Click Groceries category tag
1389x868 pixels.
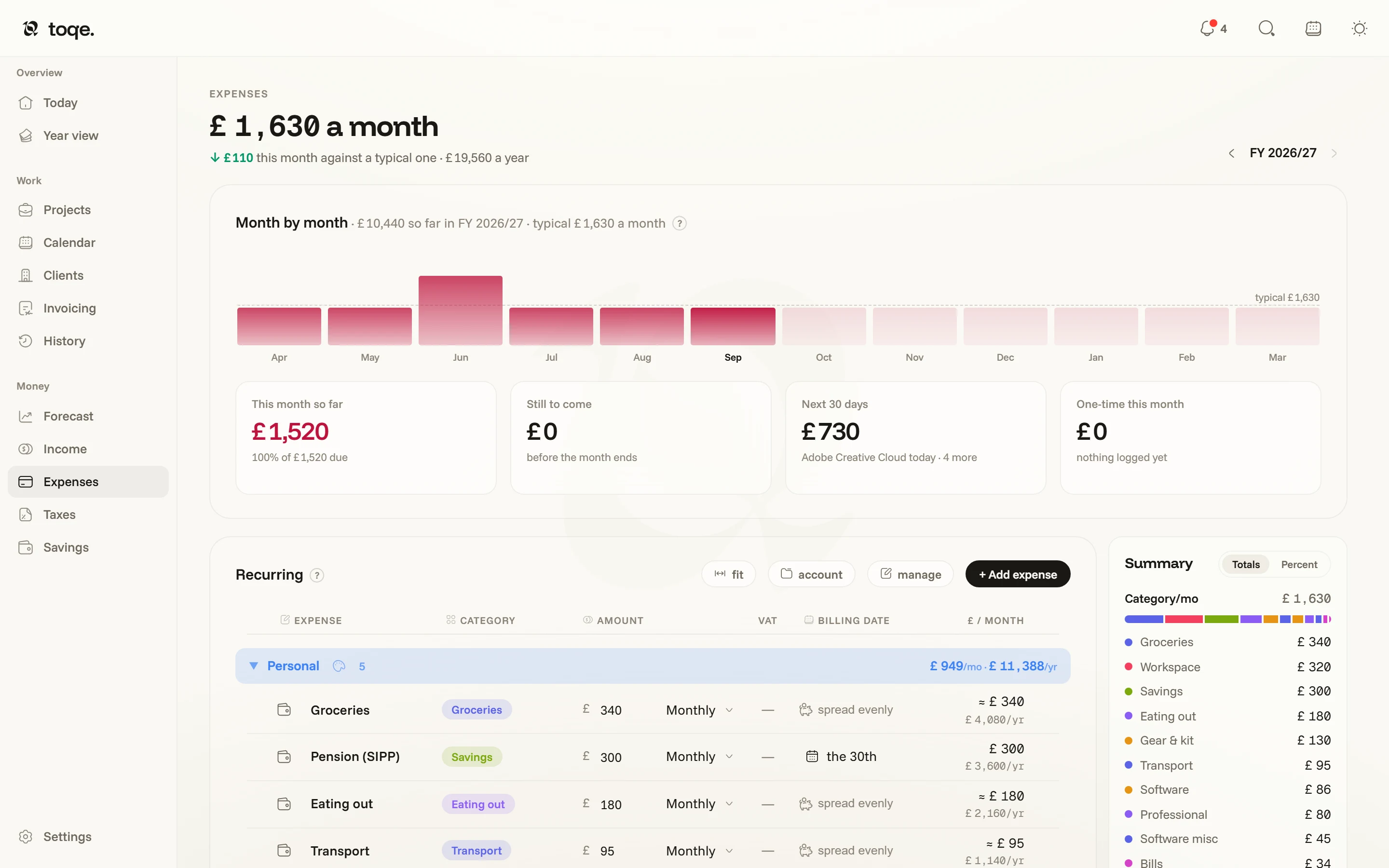pos(477,710)
